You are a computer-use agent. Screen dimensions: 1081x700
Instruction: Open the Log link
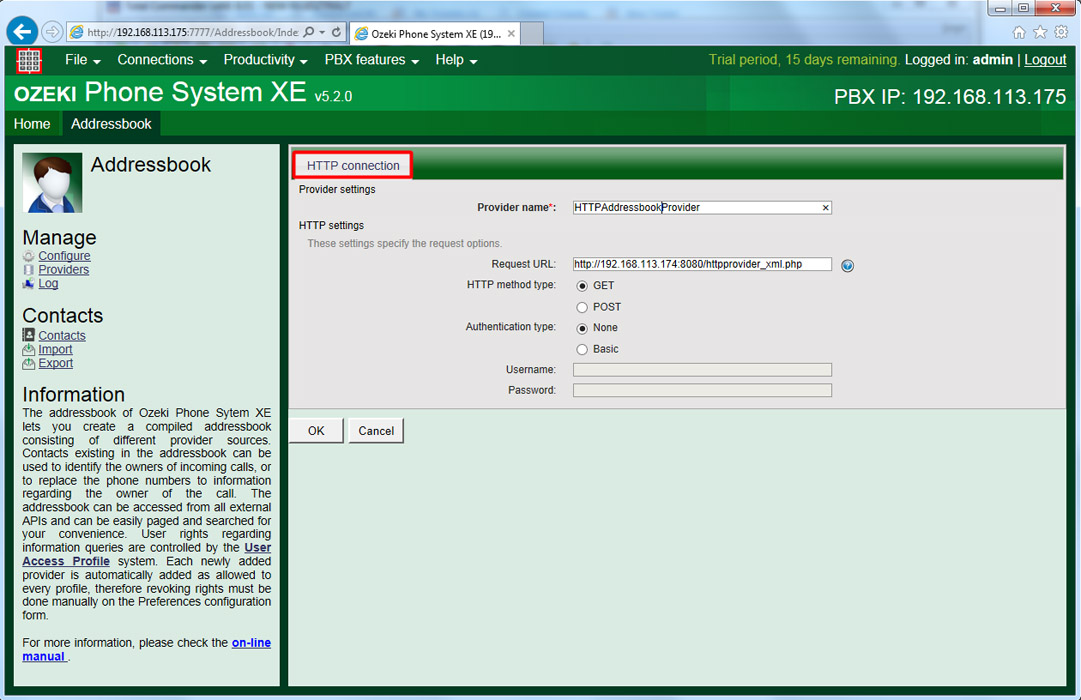coord(48,283)
